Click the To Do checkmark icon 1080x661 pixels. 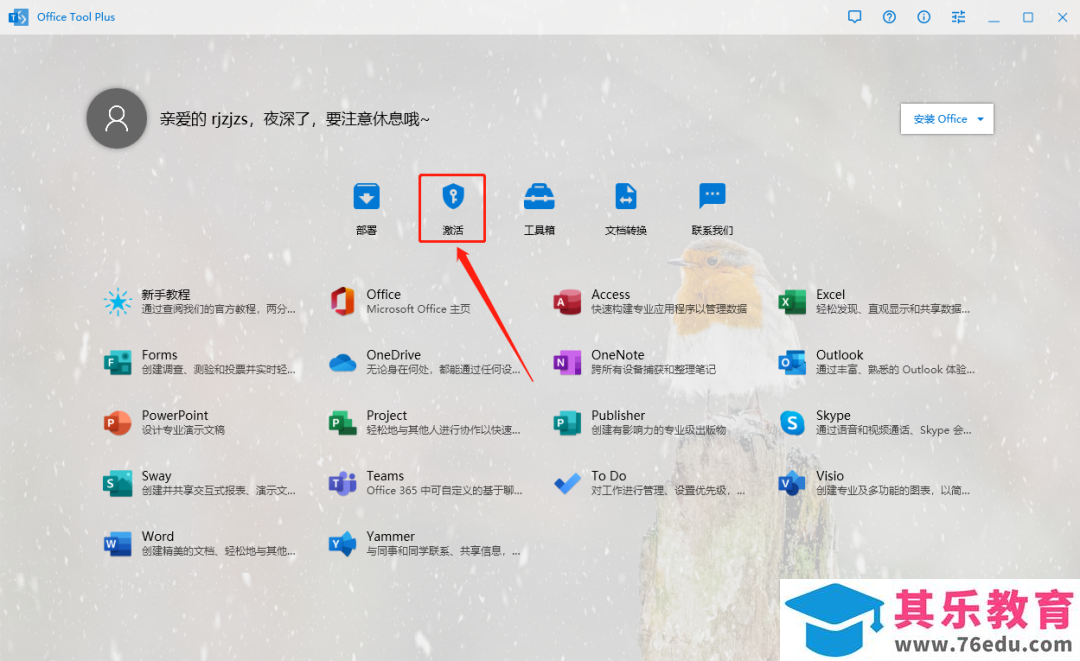click(567, 483)
